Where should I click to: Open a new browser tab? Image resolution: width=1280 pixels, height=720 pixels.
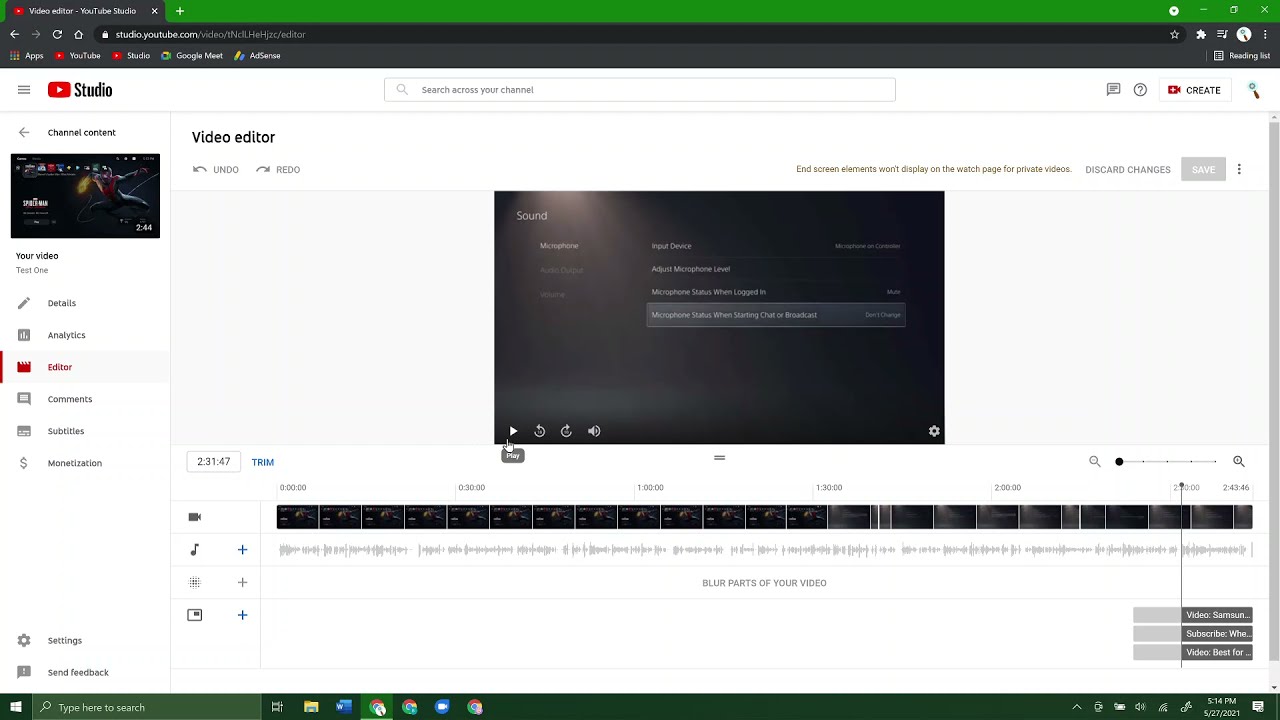[x=180, y=11]
